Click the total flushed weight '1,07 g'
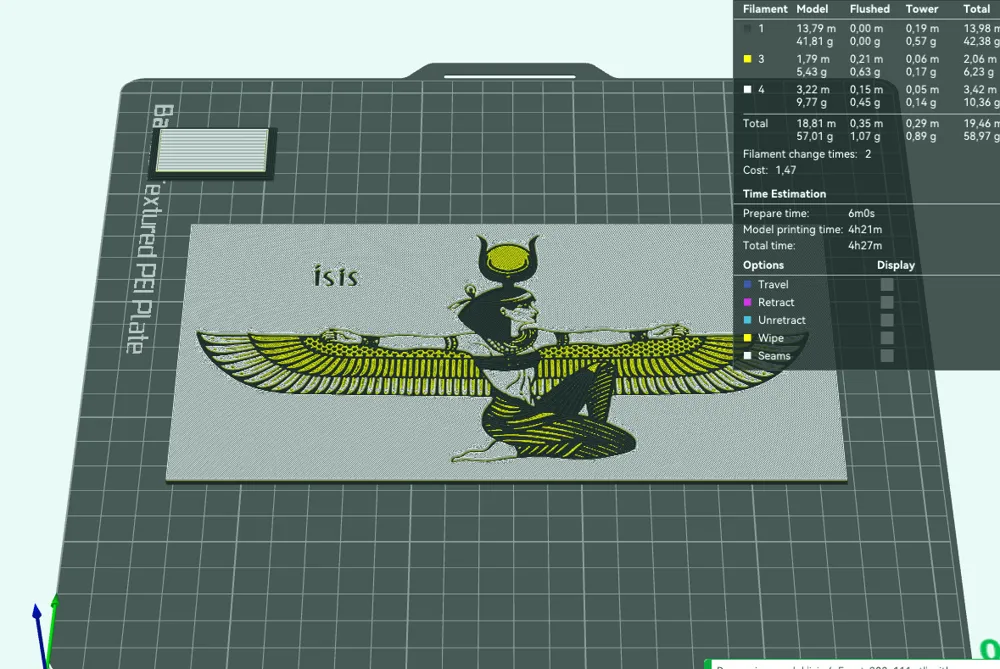 click(x=865, y=136)
